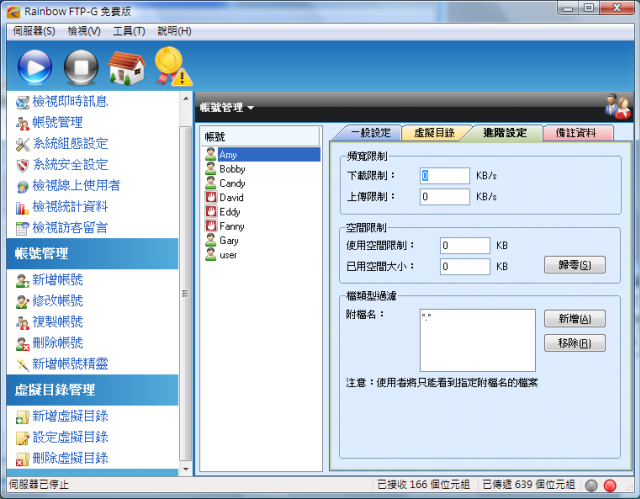Click the wrench icon for 系統組態設定
Viewport: 640px width, 499px height.
[22, 144]
